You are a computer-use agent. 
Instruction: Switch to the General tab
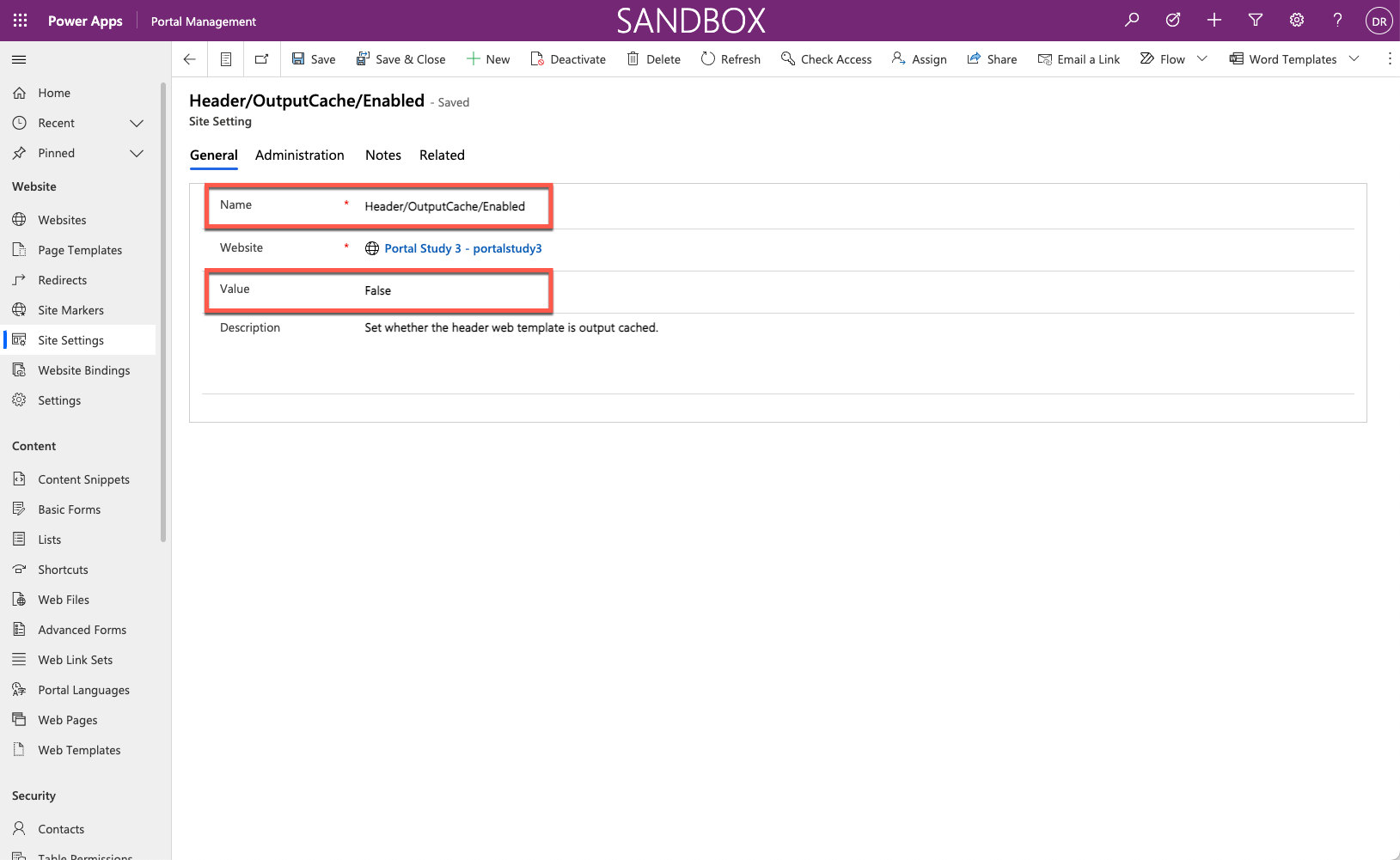tap(214, 156)
